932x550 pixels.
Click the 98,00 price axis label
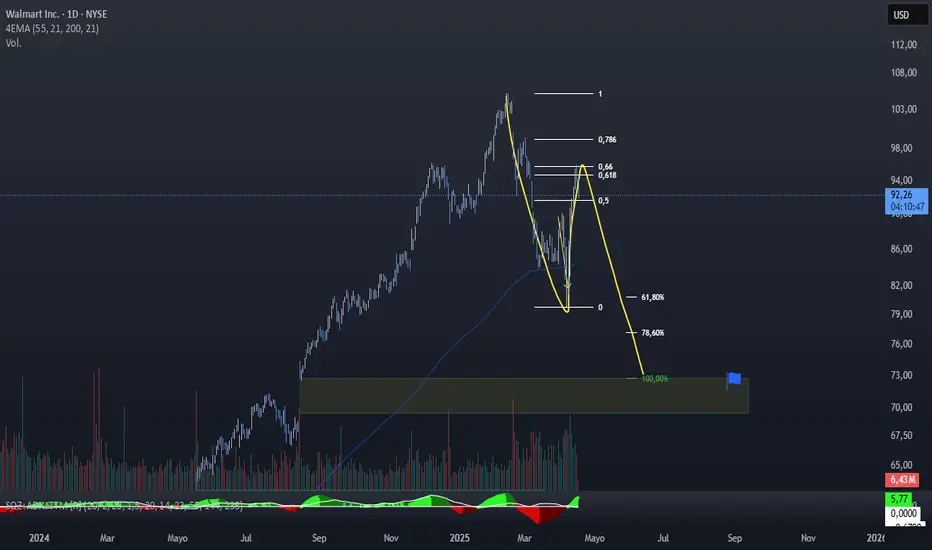tap(902, 148)
